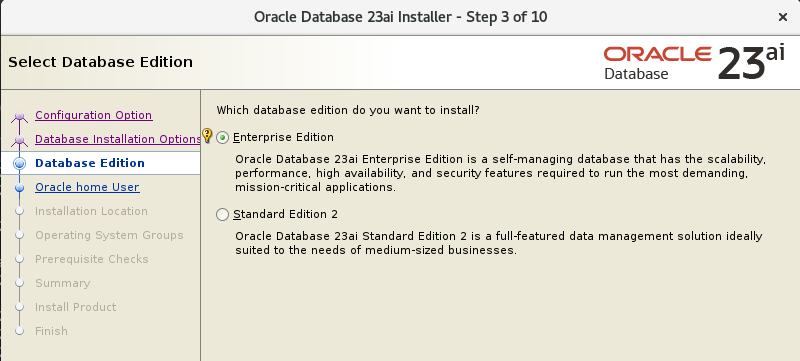Click the 23ai version logo graphic
This screenshot has width=800, height=361.
751,62
